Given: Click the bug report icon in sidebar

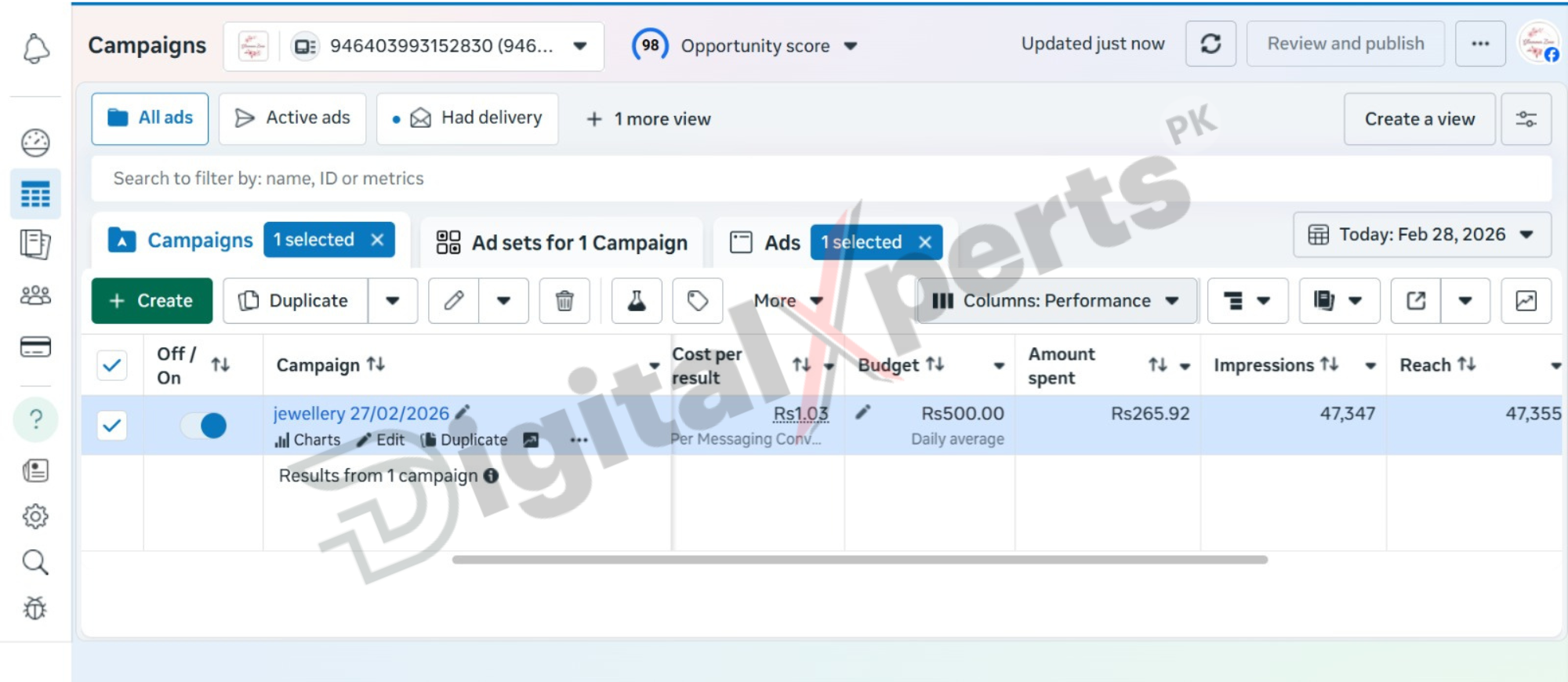Looking at the screenshot, I should point(35,608).
